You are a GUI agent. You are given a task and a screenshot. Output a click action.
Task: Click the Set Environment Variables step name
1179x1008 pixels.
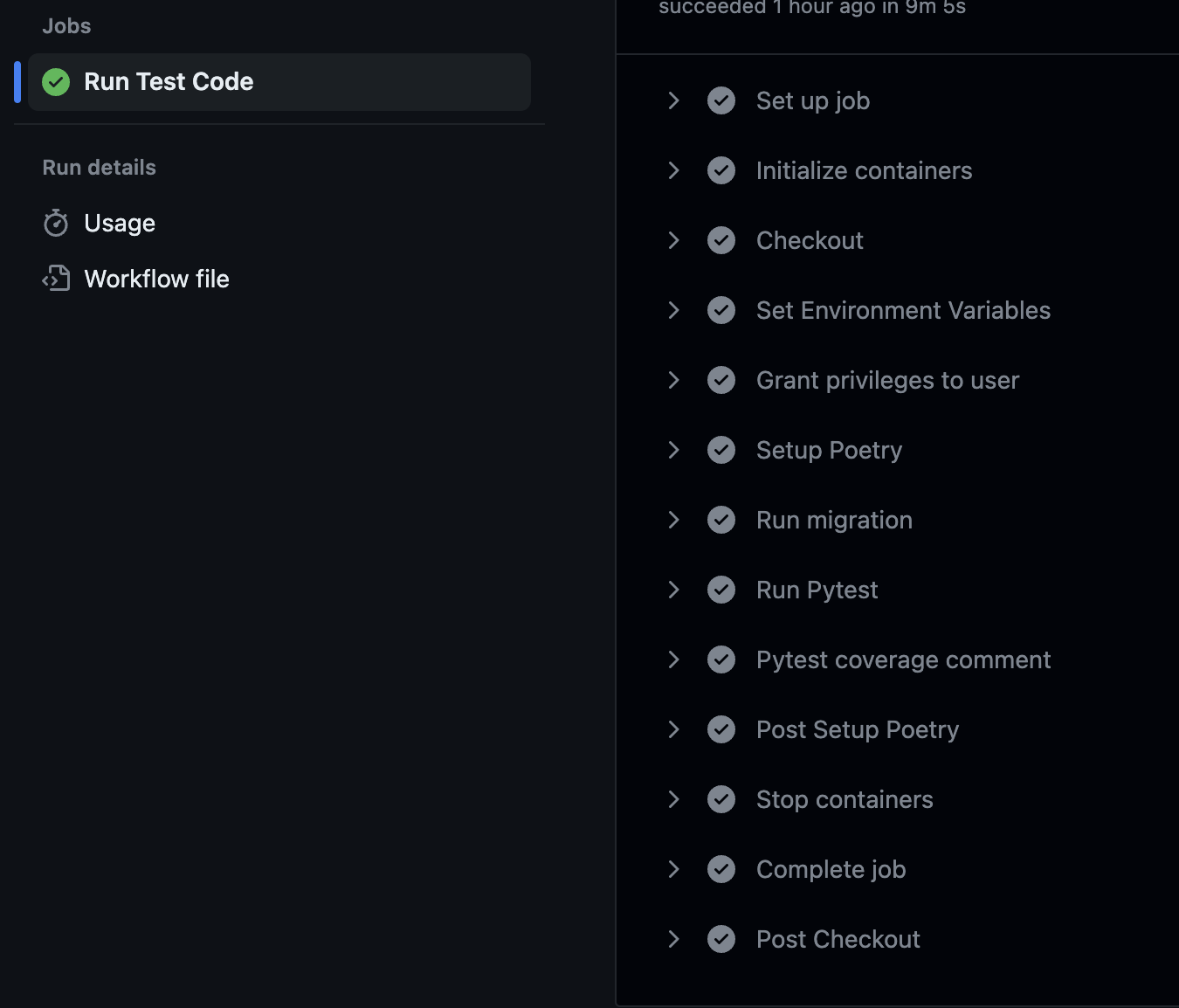[x=902, y=310]
